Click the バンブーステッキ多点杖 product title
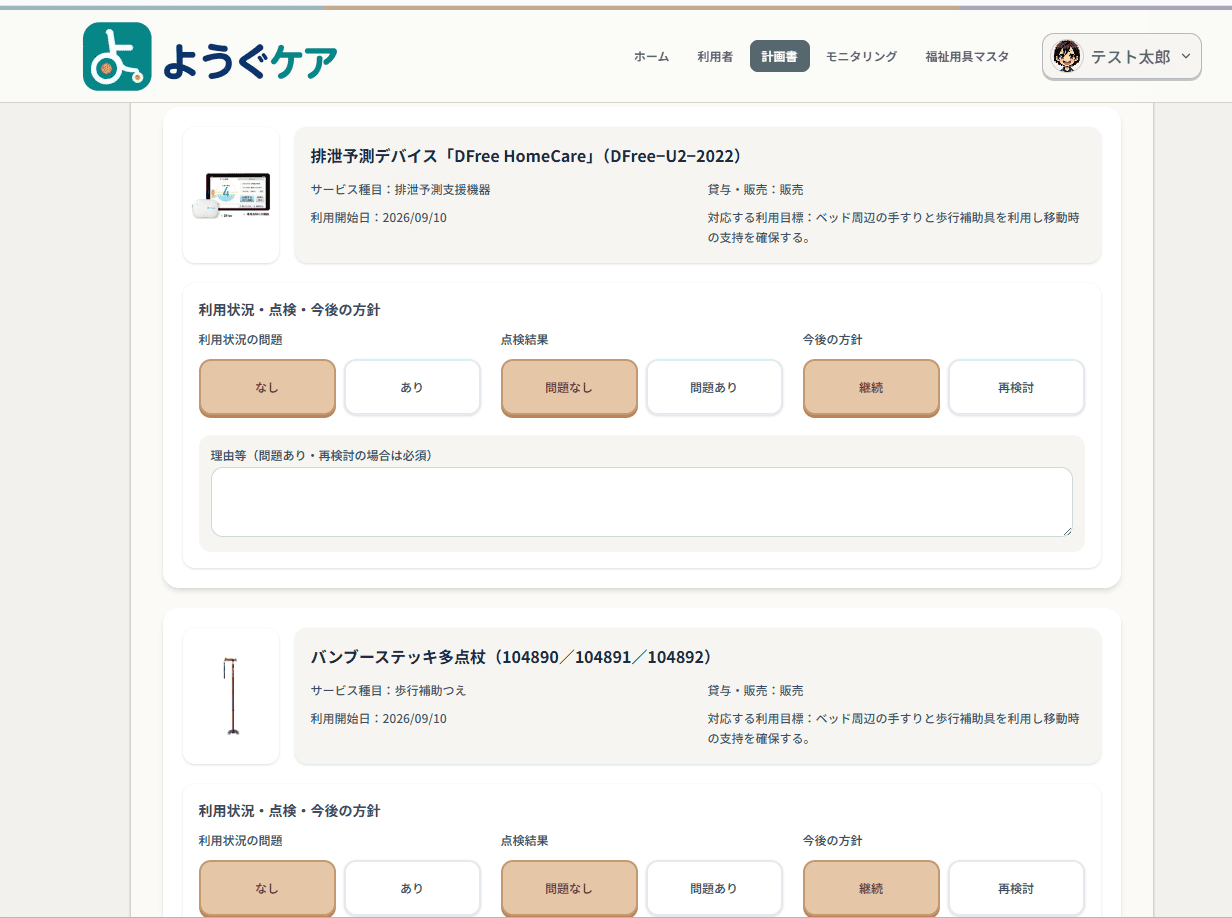Screen dimensions: 1232x918 (513, 657)
